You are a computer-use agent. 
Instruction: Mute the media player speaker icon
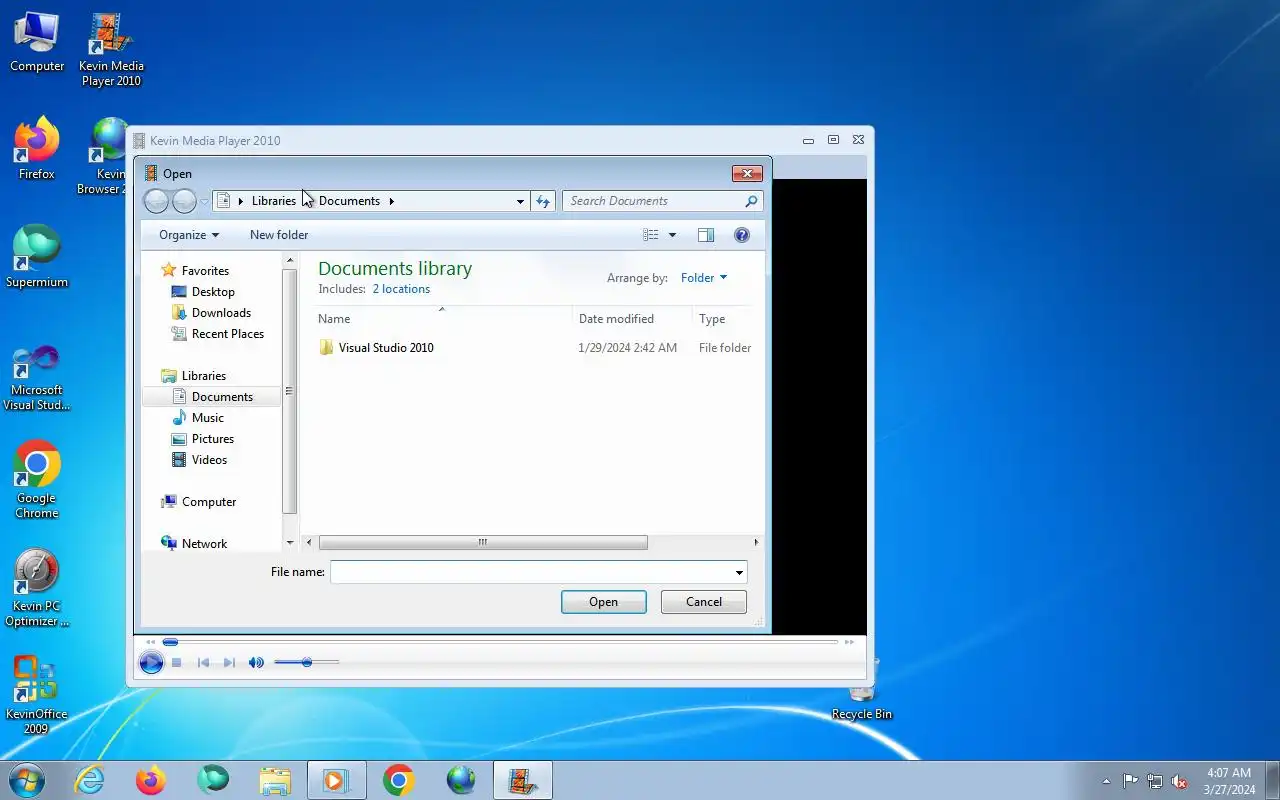(x=256, y=662)
